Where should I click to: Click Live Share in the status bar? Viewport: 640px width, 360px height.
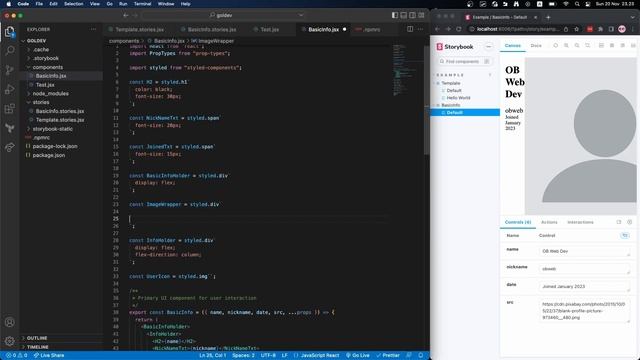(x=49, y=355)
